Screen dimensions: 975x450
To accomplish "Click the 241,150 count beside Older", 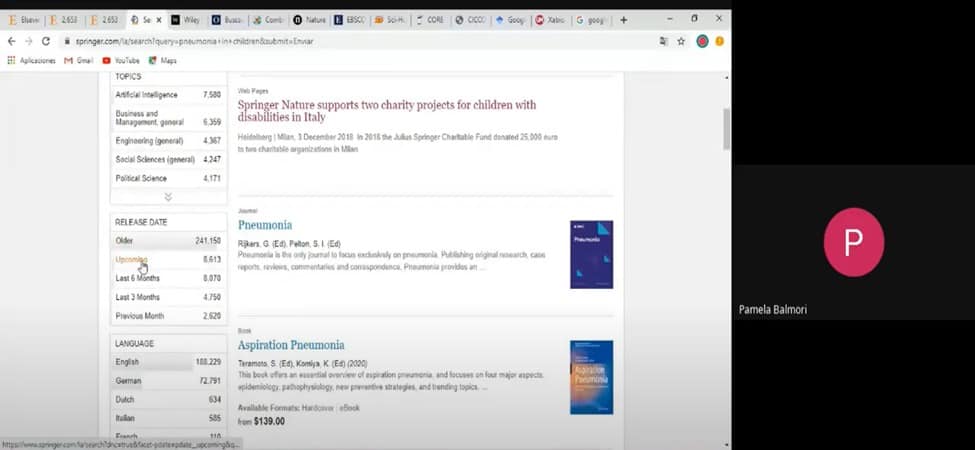I will coord(208,241).
